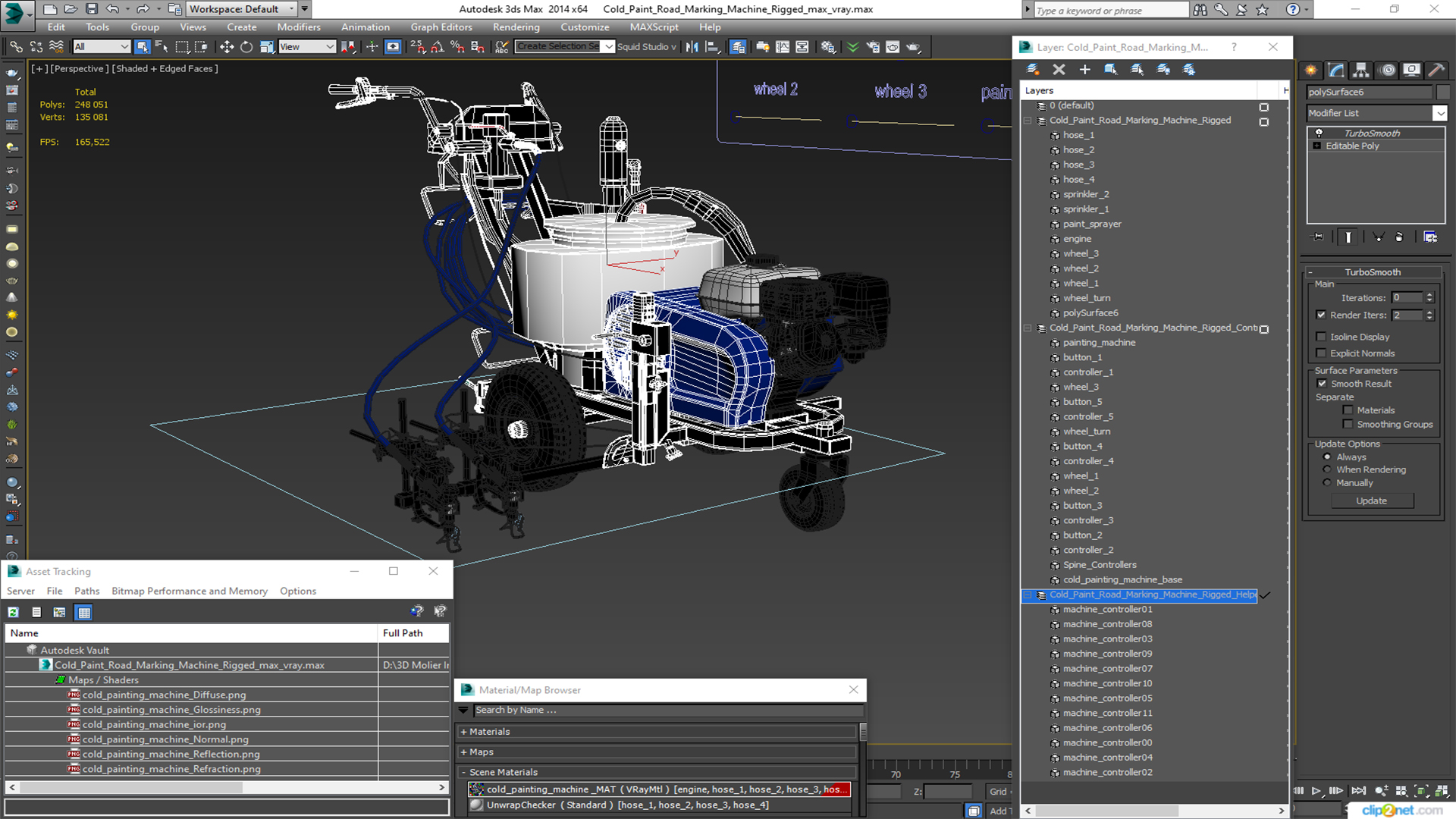This screenshot has height=819, width=1456.
Task: Toggle the TurboSmooth lightbulb icon
Action: coord(1319,133)
